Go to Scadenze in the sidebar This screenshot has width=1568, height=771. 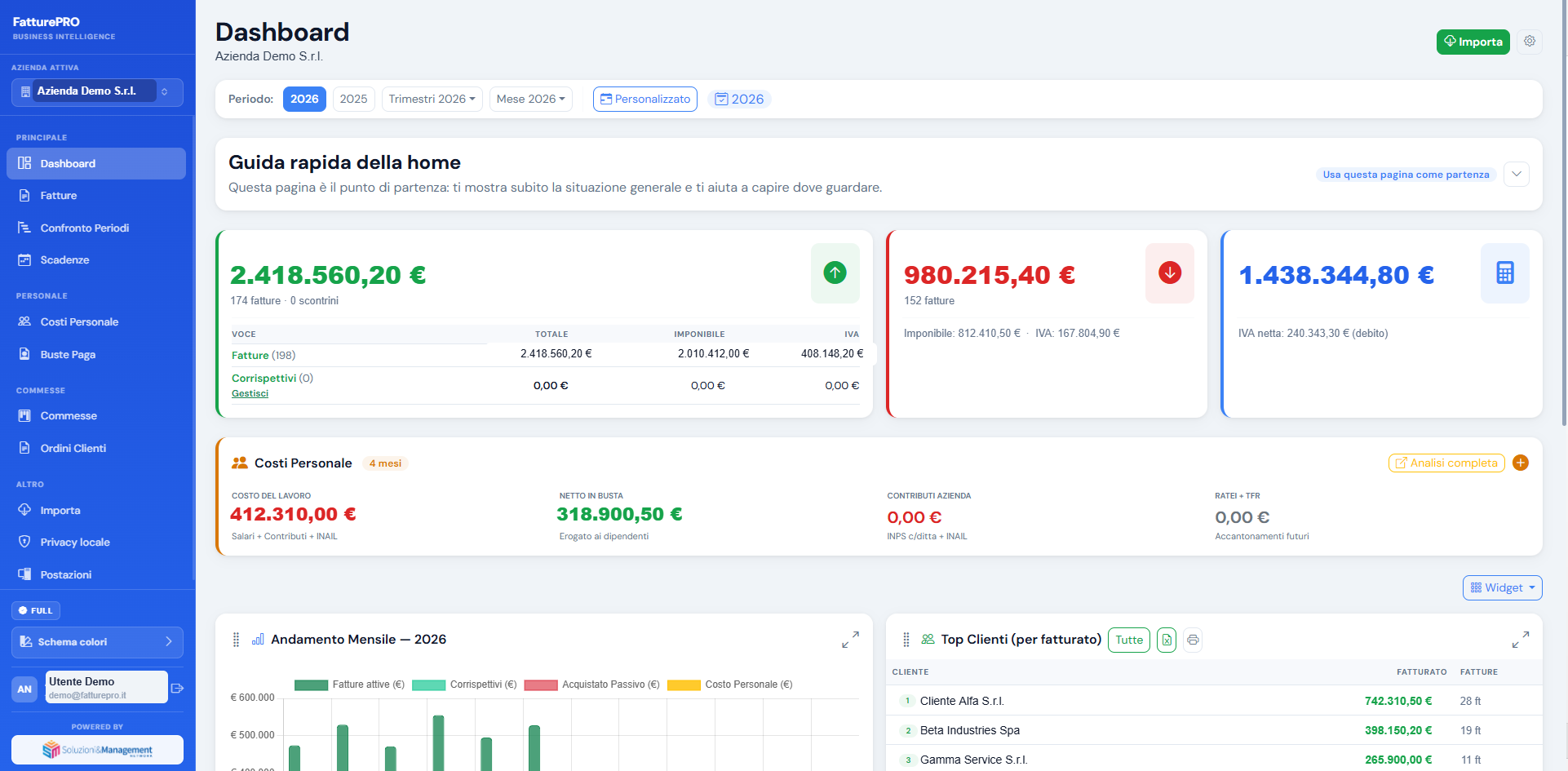coord(96,260)
